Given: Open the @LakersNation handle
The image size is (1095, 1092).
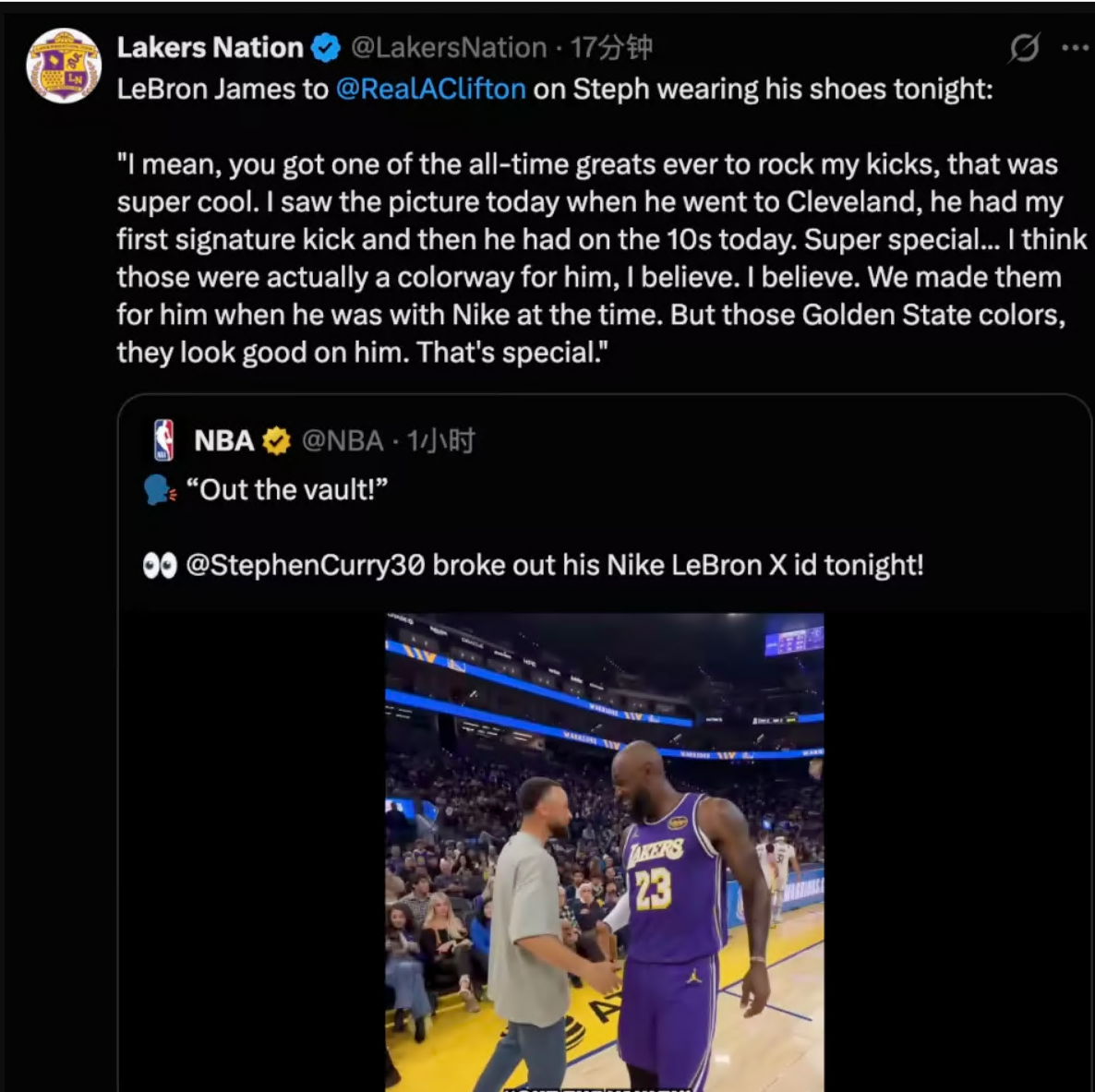Looking at the screenshot, I should pyautogui.click(x=449, y=47).
